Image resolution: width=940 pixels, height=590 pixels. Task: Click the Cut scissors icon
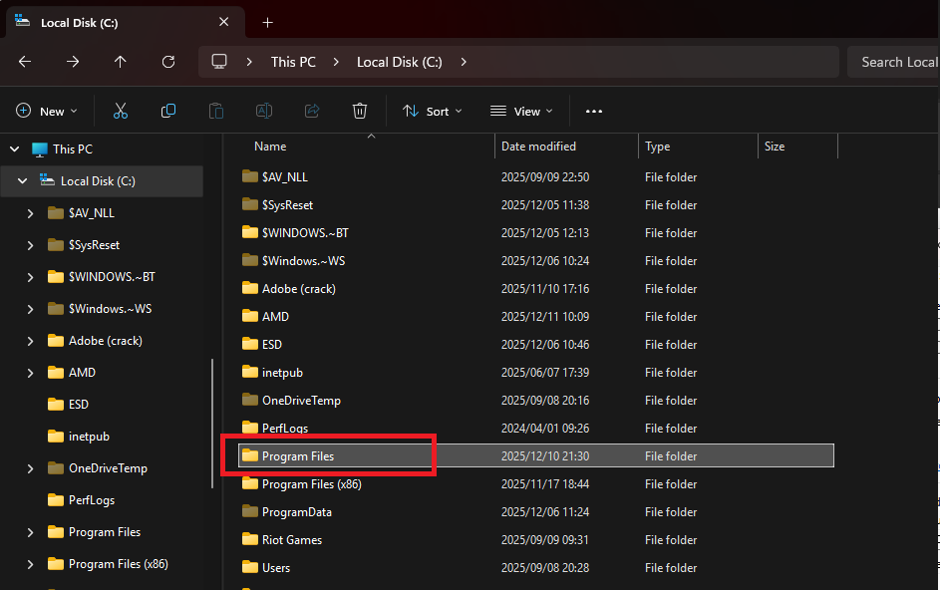(x=120, y=111)
